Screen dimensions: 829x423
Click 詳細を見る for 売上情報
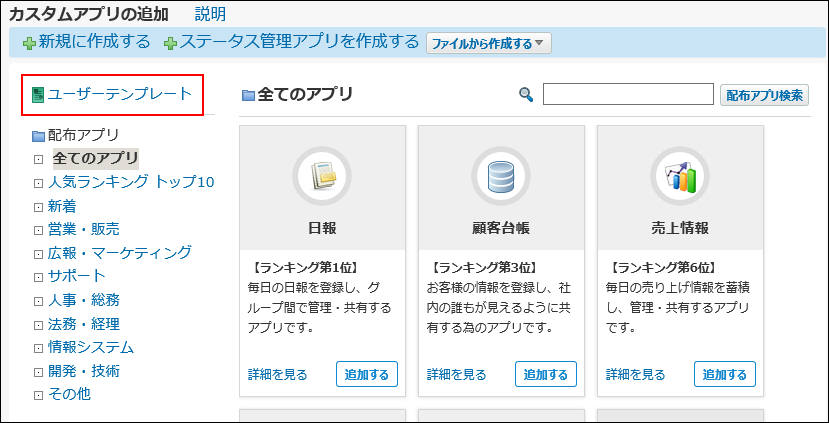635,375
